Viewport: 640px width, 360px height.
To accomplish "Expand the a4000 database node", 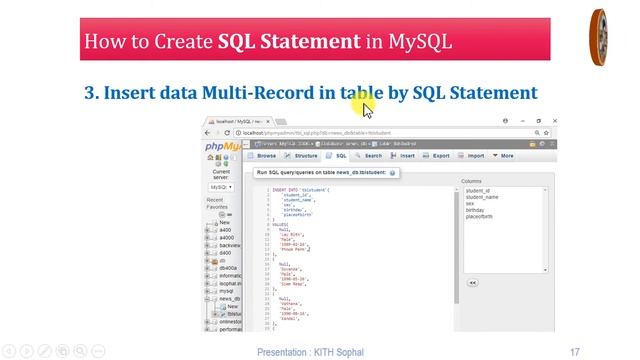I will pos(207,238).
